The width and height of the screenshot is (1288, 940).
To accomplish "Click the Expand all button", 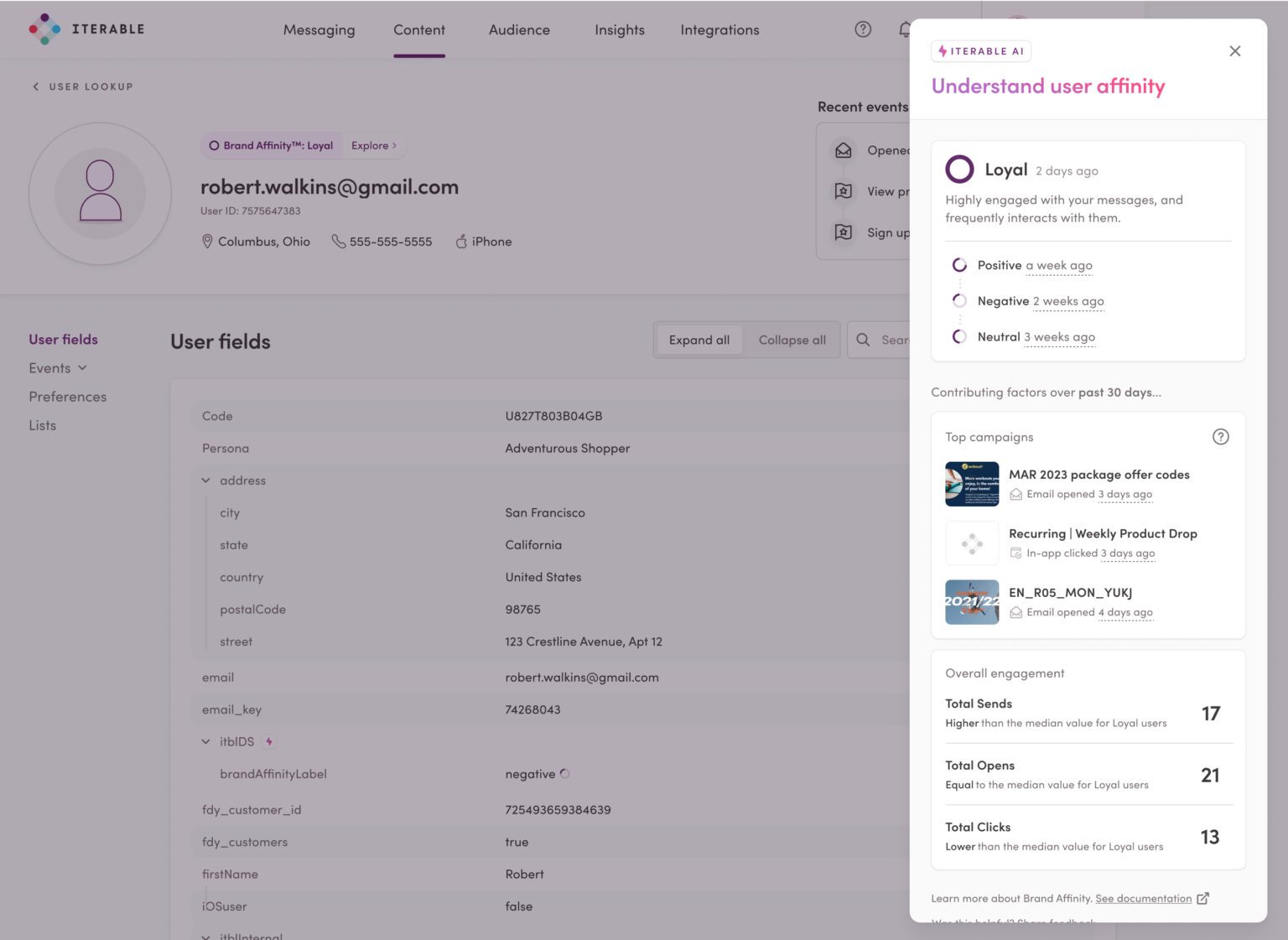I will tap(699, 340).
